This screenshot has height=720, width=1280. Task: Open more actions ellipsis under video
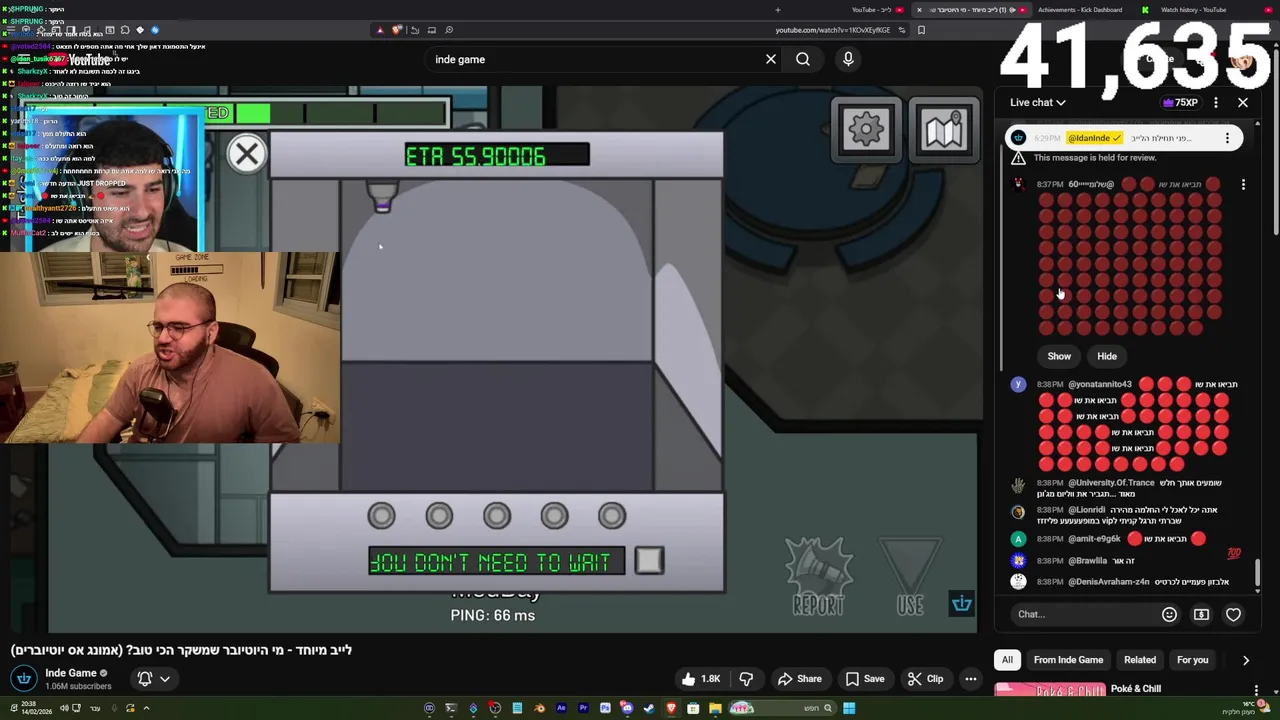[970, 679]
